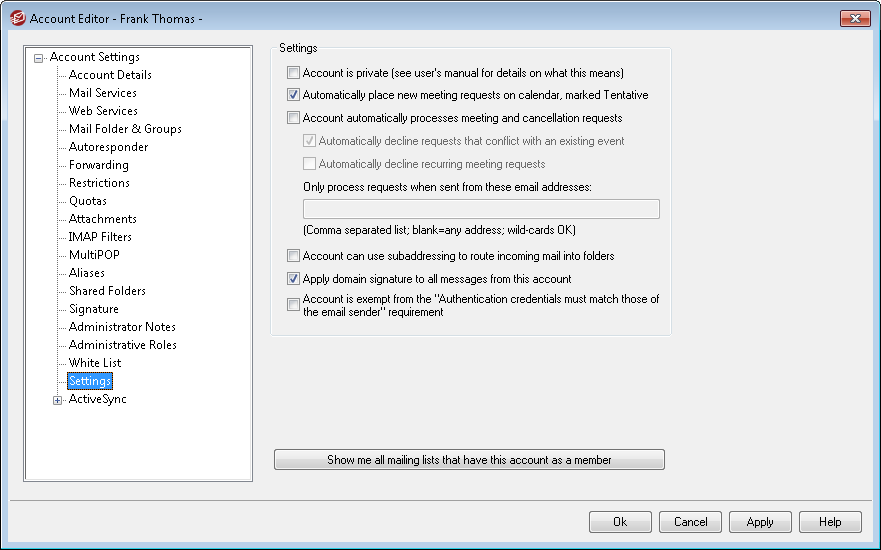Go to the IMAP Filters page
The image size is (881, 550).
[x=100, y=237]
